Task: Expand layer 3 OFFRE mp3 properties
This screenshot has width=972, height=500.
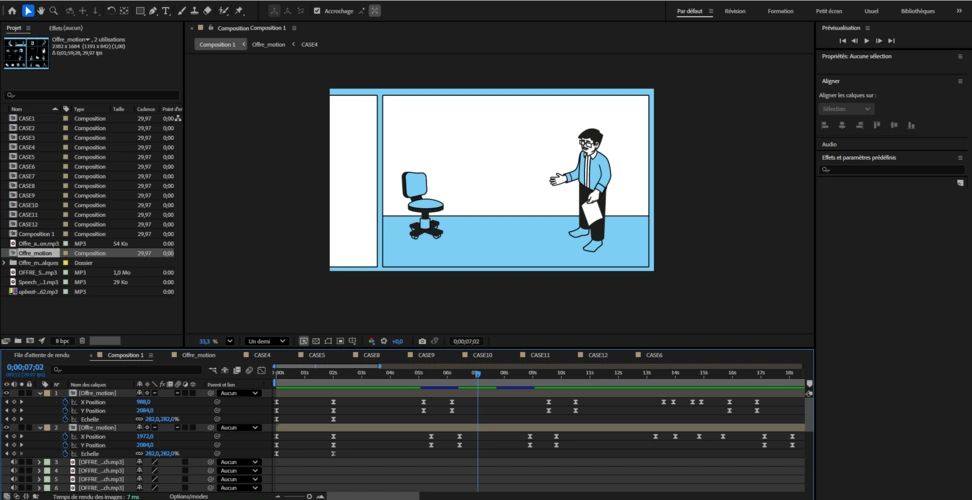Action: tap(39, 462)
